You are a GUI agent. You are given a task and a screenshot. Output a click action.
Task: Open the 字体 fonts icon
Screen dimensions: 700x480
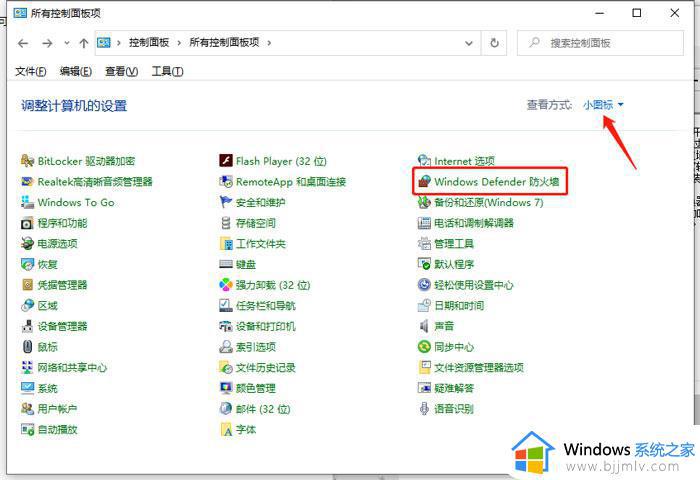pyautogui.click(x=226, y=430)
